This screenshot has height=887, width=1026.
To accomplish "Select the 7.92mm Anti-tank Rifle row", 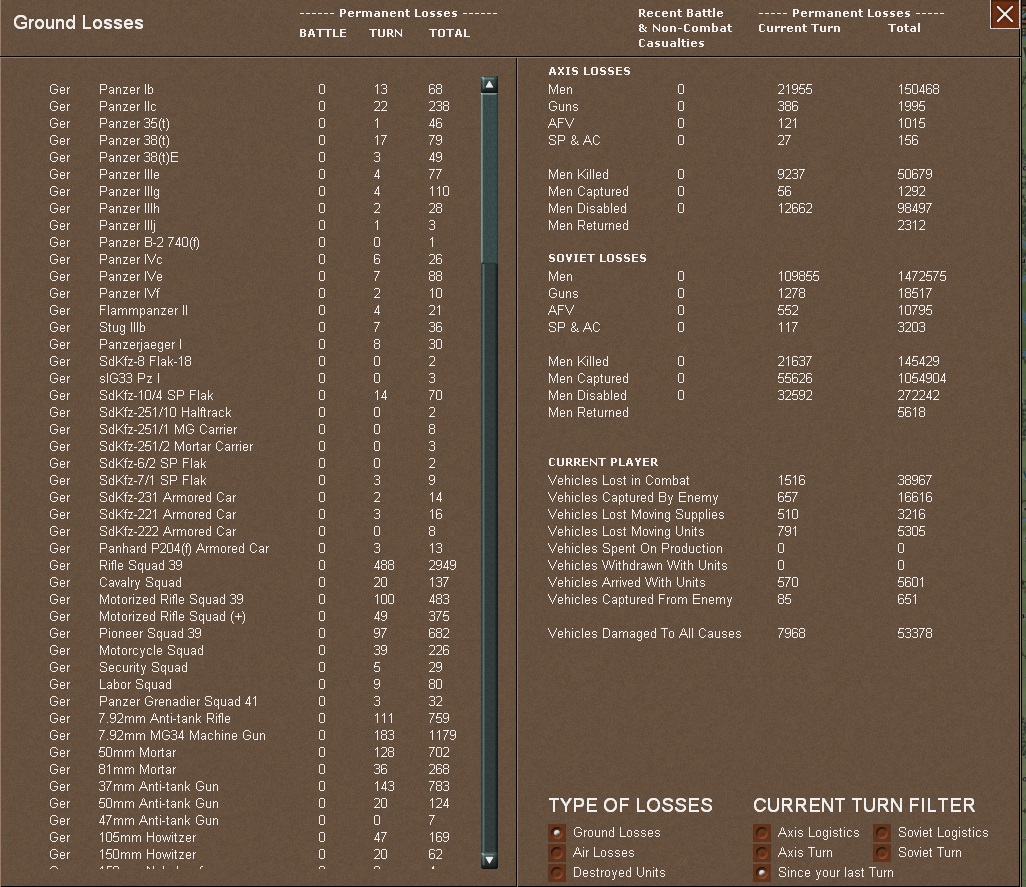I will (253, 719).
